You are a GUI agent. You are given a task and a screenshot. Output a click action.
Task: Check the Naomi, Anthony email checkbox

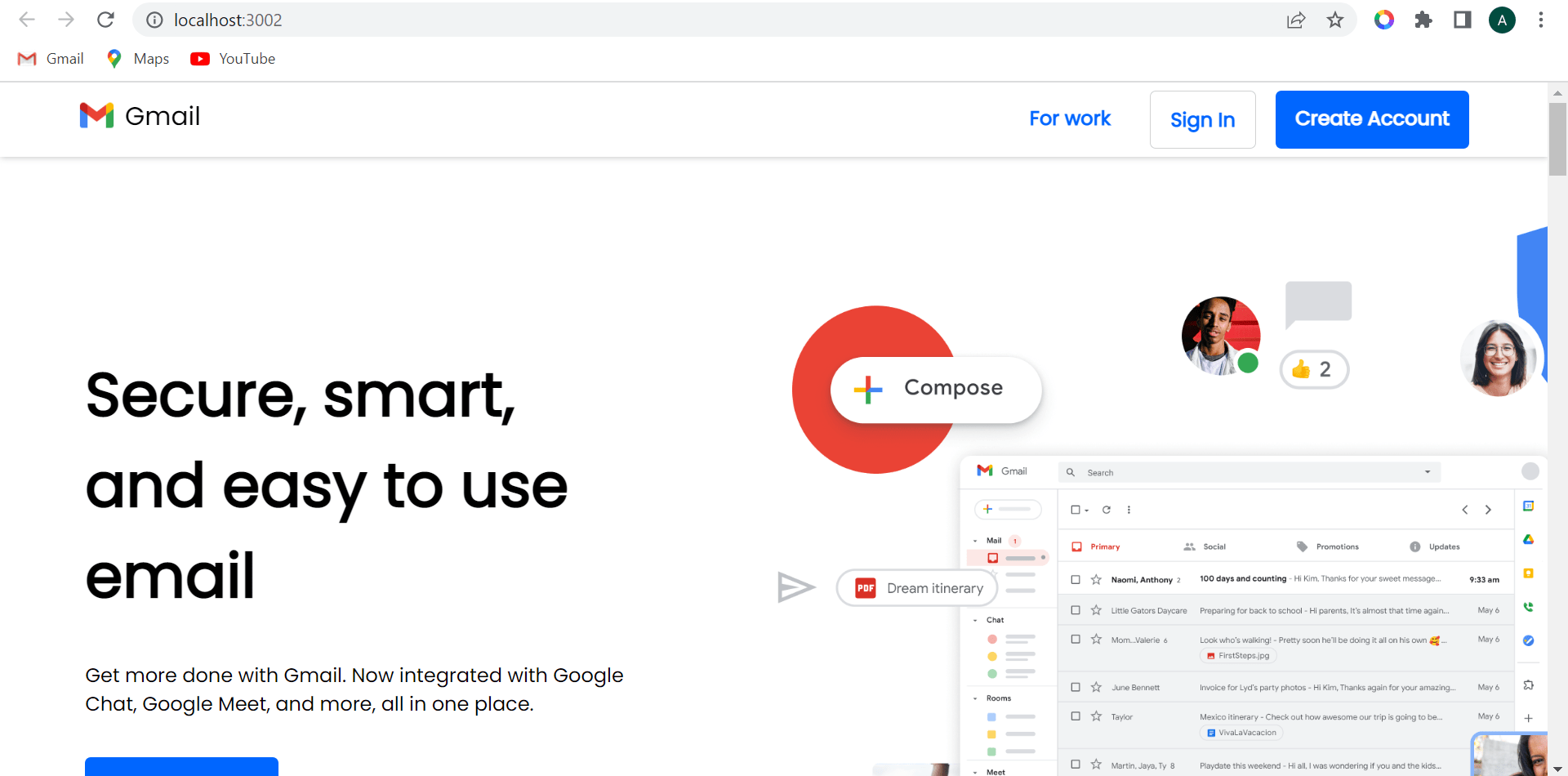(1076, 579)
